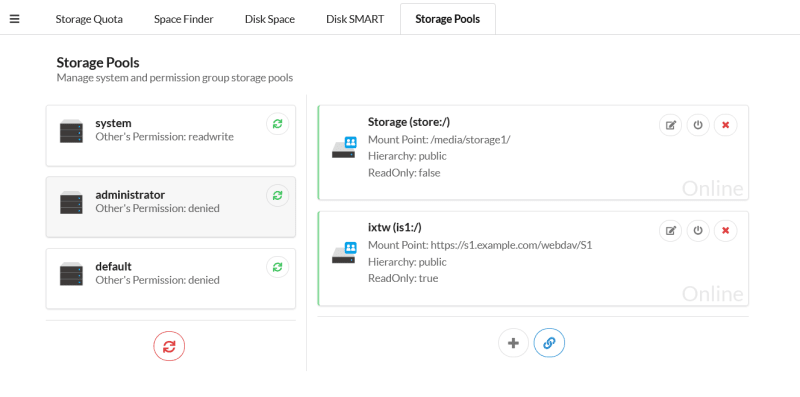Go to the Disk Space tab
Image resolution: width=800 pixels, height=397 pixels.
pos(270,19)
